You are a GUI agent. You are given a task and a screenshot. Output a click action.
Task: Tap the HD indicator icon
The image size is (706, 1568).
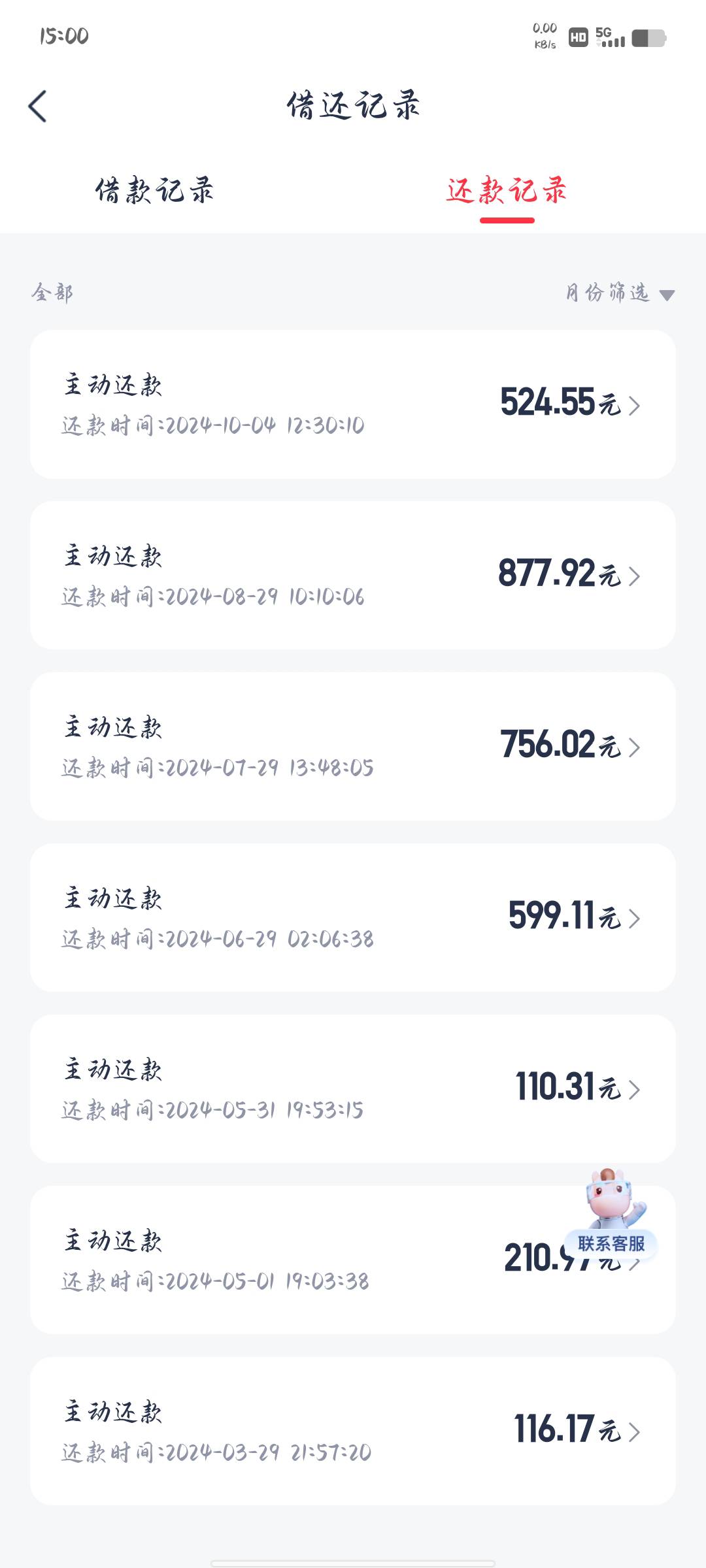click(x=578, y=38)
